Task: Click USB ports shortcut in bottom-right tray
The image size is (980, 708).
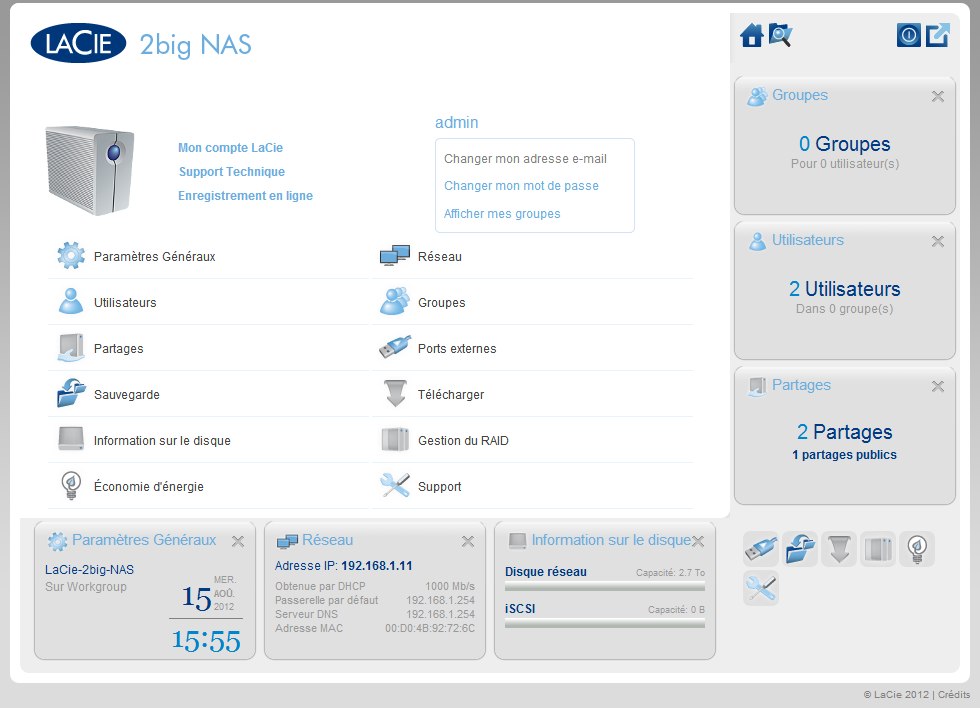Action: (761, 549)
